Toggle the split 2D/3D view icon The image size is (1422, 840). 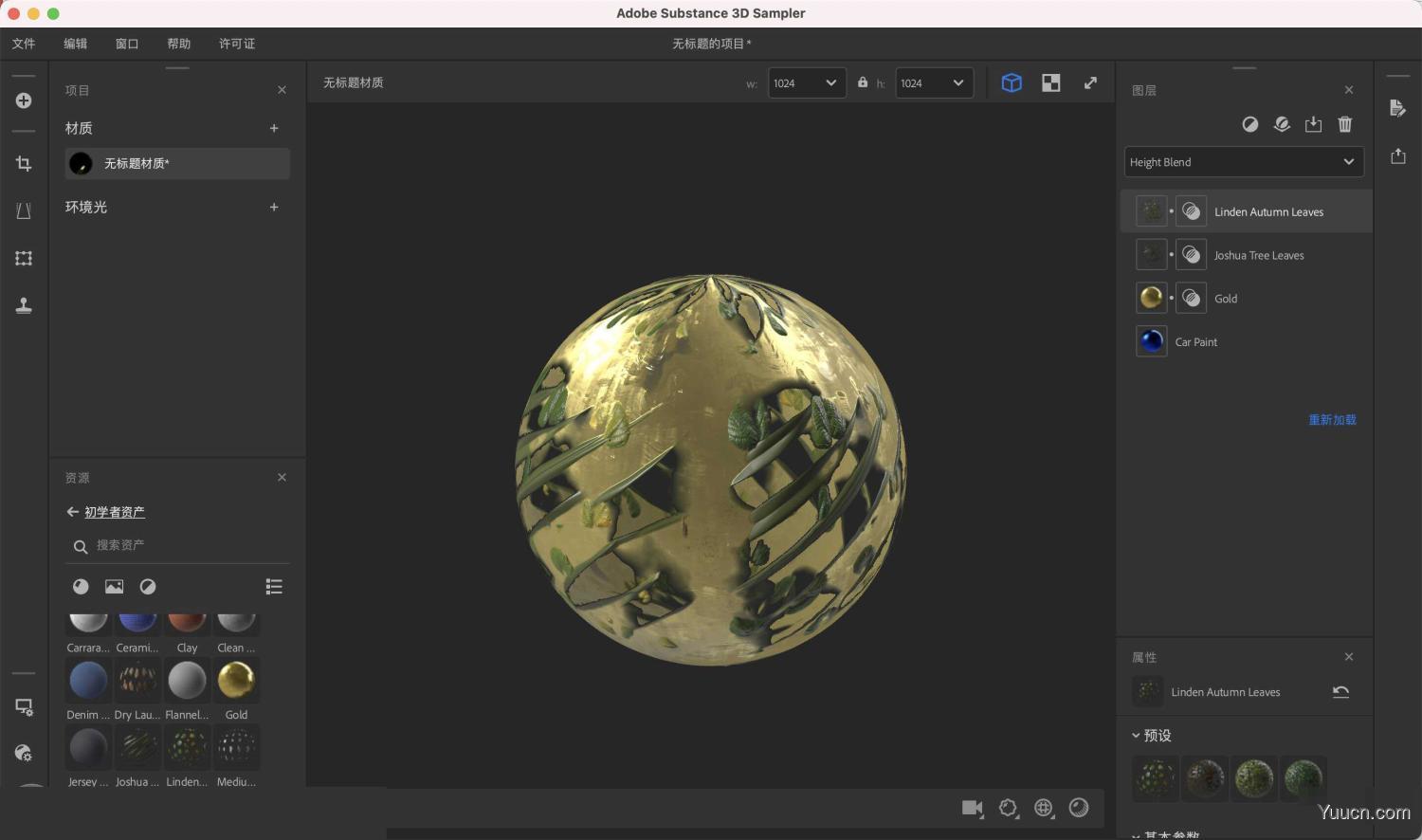pyautogui.click(x=1050, y=82)
